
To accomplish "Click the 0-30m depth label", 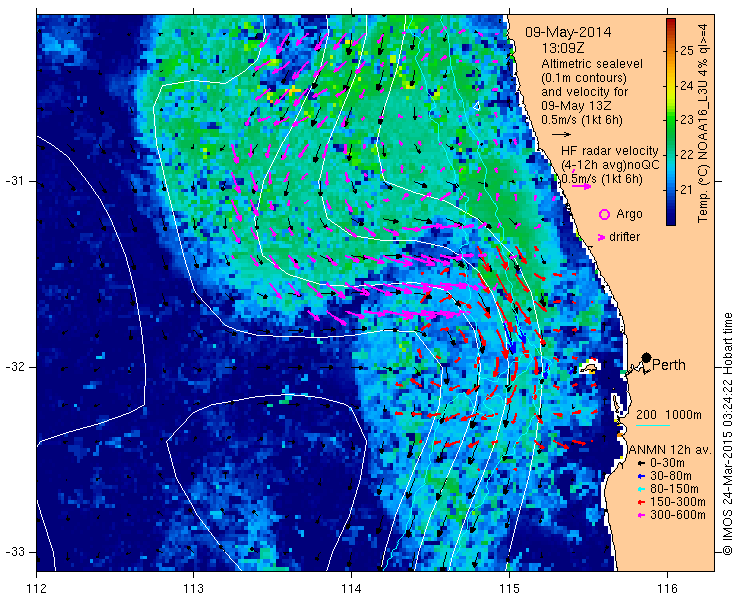I will 667,464.
